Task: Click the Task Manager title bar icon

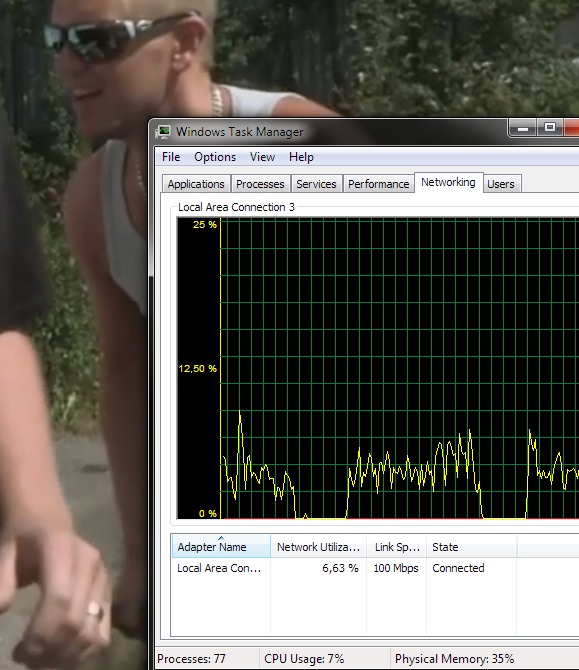Action: coord(163,132)
